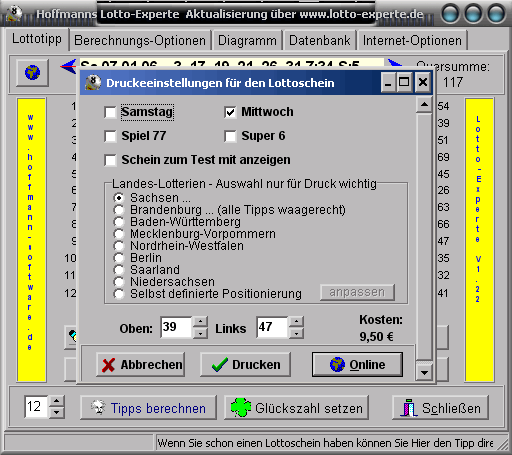The height and width of the screenshot is (455, 512).
Task: Click the blue left arrow for previous draw
Action: click(68, 66)
